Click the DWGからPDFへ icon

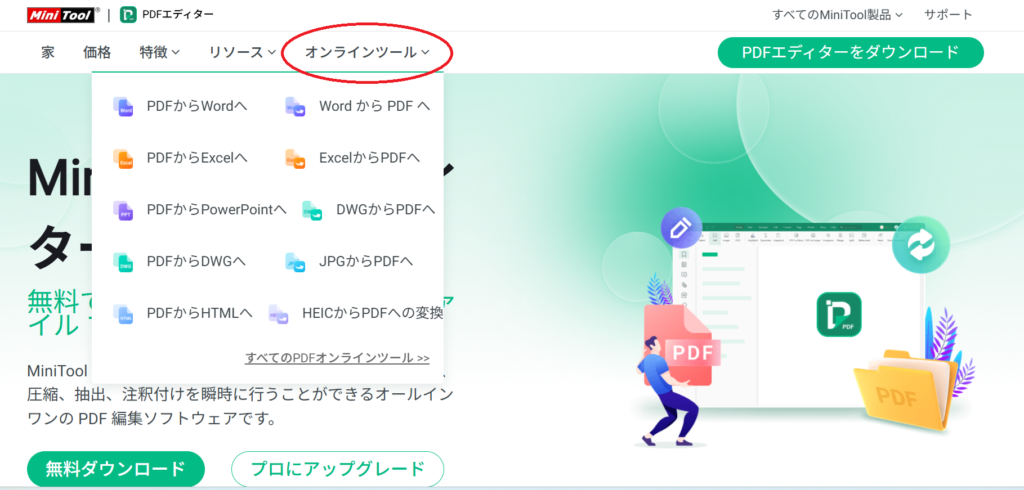click(312, 210)
